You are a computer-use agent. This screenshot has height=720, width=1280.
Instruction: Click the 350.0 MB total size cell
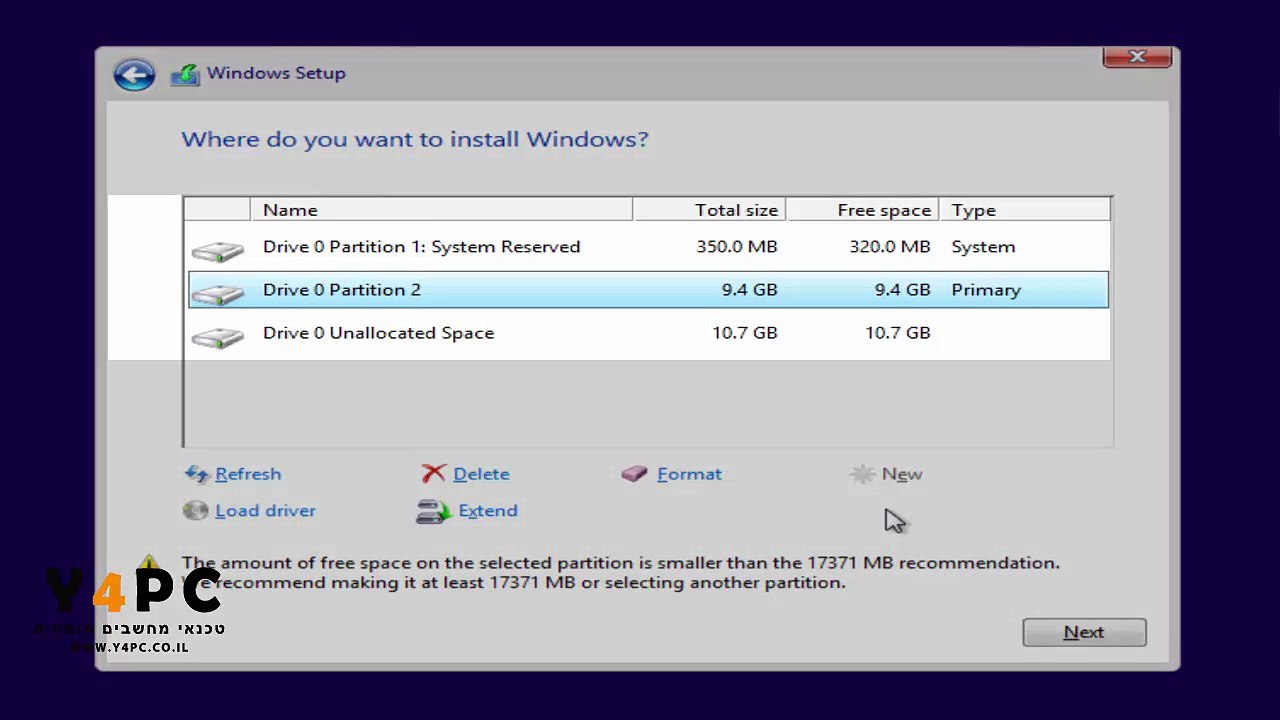[737, 247]
